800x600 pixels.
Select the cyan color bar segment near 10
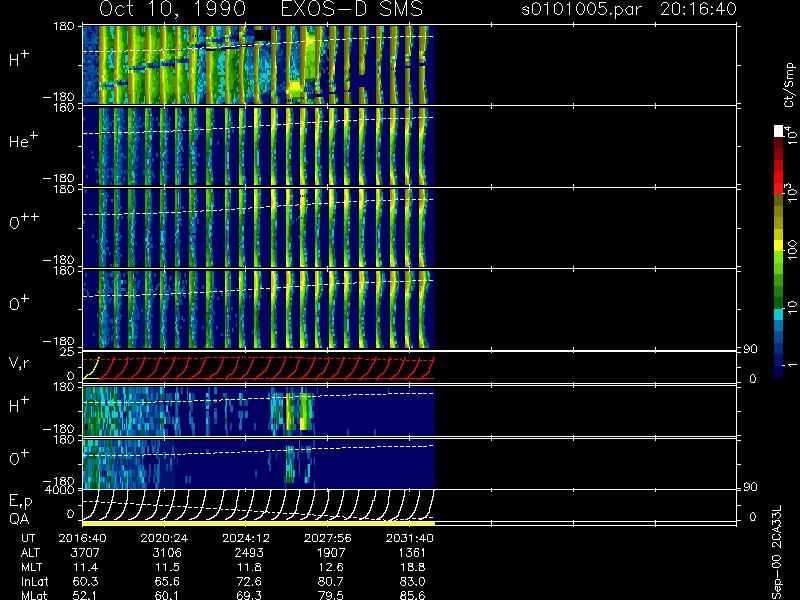(779, 314)
